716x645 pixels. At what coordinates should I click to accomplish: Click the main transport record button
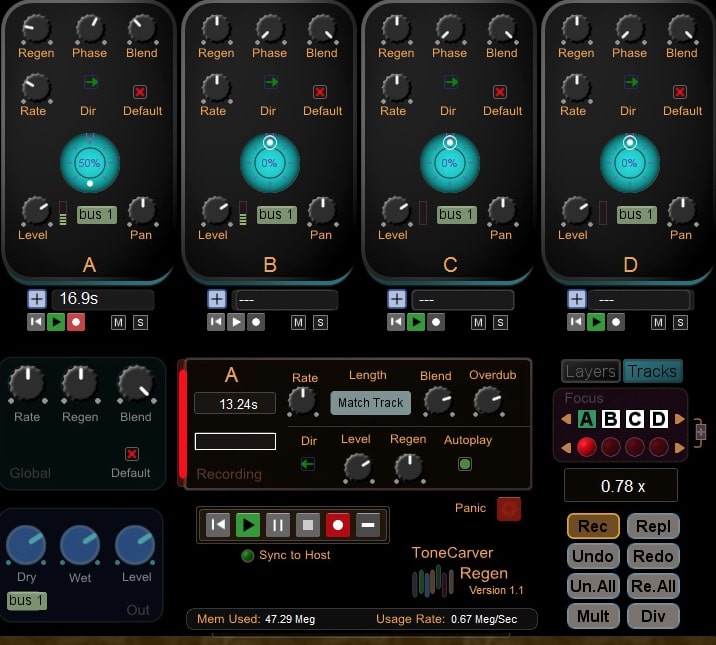[338, 524]
